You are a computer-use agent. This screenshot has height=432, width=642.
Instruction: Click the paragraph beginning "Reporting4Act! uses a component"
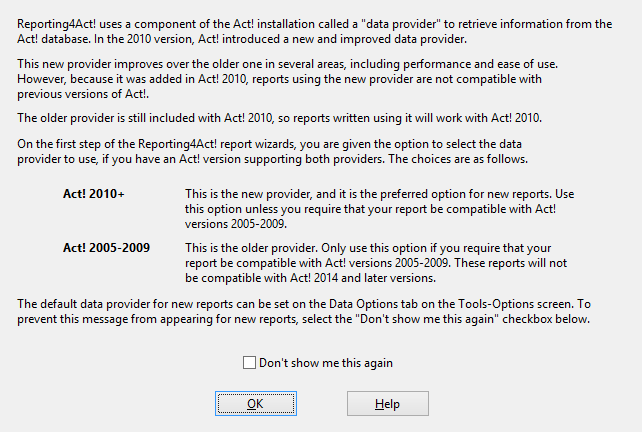(314, 32)
